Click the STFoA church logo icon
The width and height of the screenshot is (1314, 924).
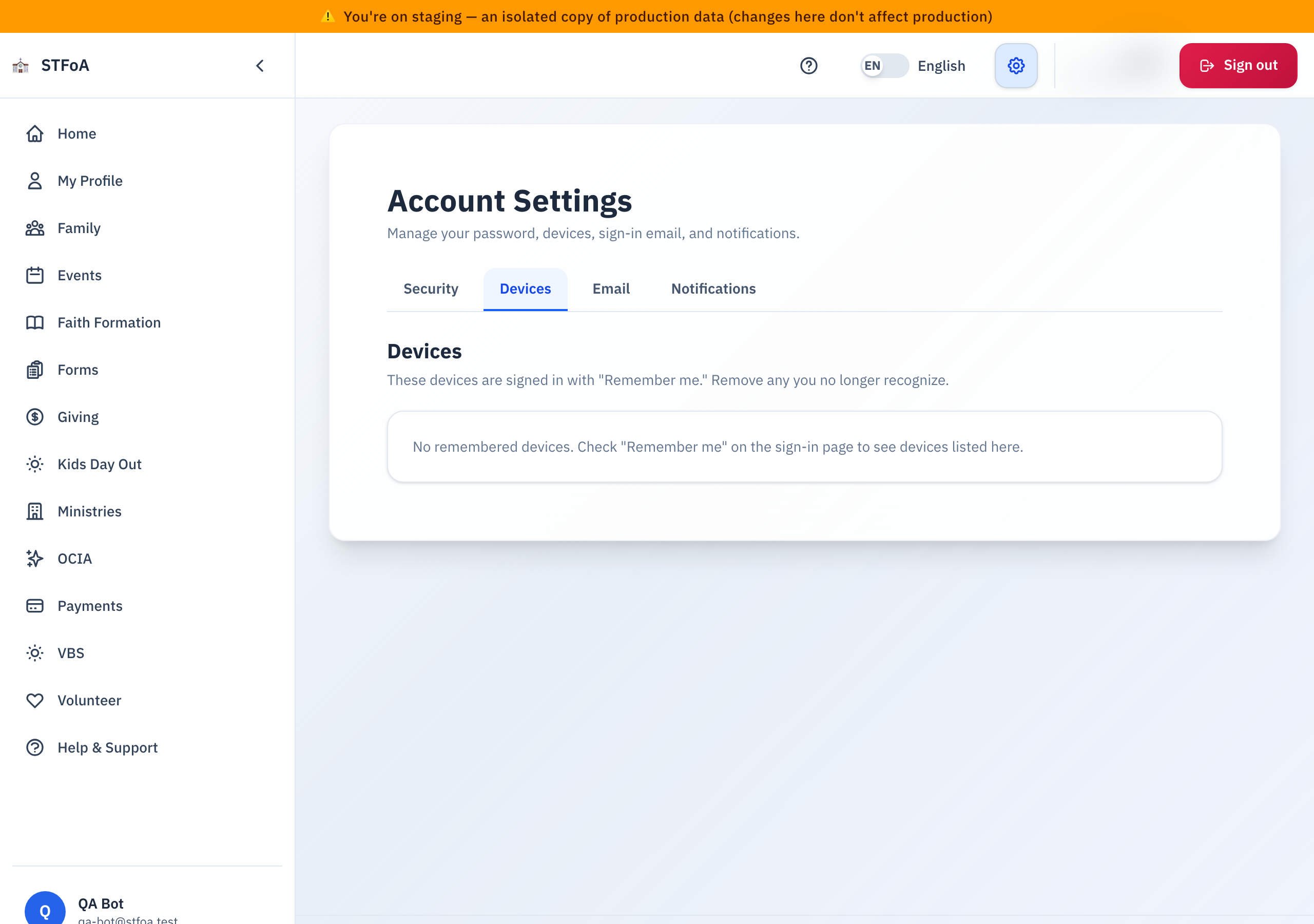pyautogui.click(x=21, y=66)
